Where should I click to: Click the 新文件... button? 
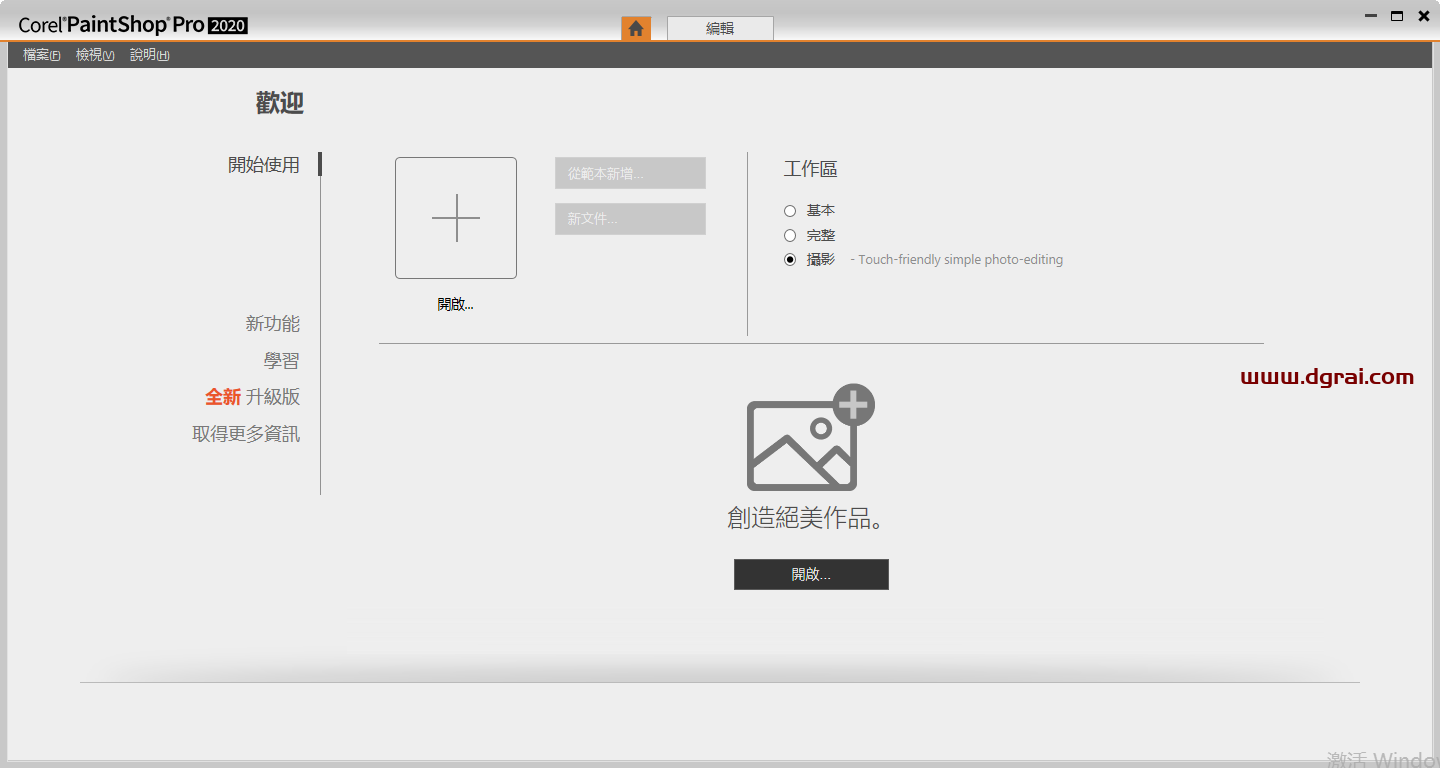click(630, 219)
